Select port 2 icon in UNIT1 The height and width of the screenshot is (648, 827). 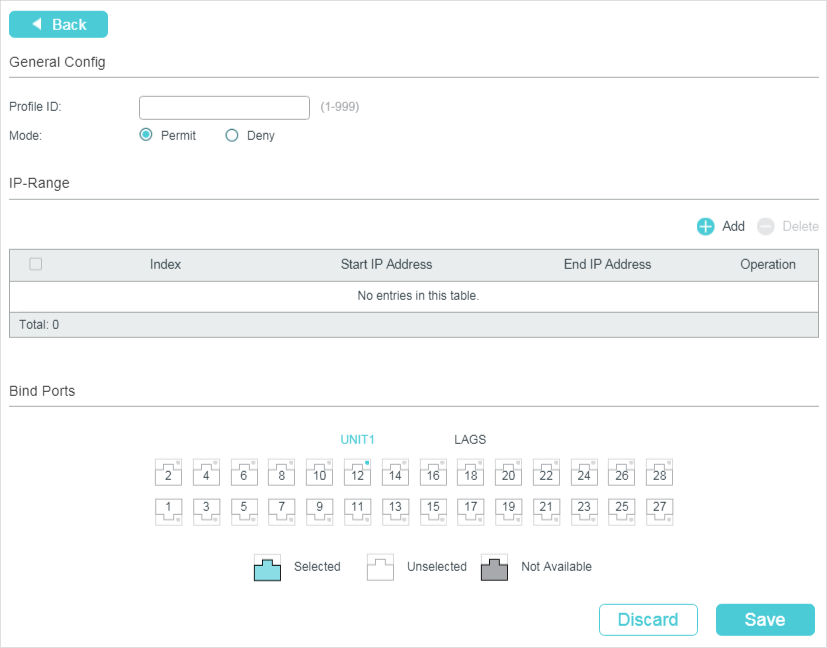pos(168,472)
